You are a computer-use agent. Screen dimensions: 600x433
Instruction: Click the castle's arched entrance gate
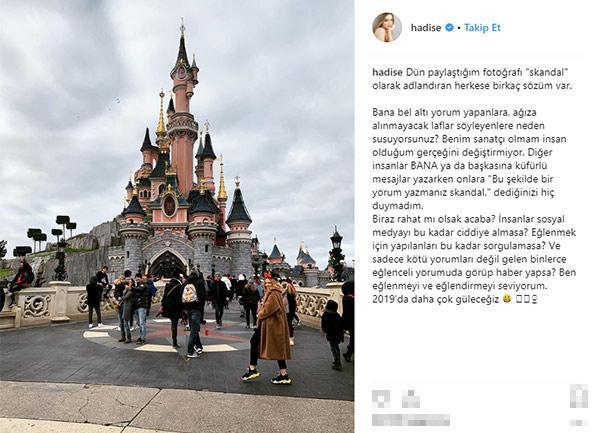pyautogui.click(x=167, y=264)
